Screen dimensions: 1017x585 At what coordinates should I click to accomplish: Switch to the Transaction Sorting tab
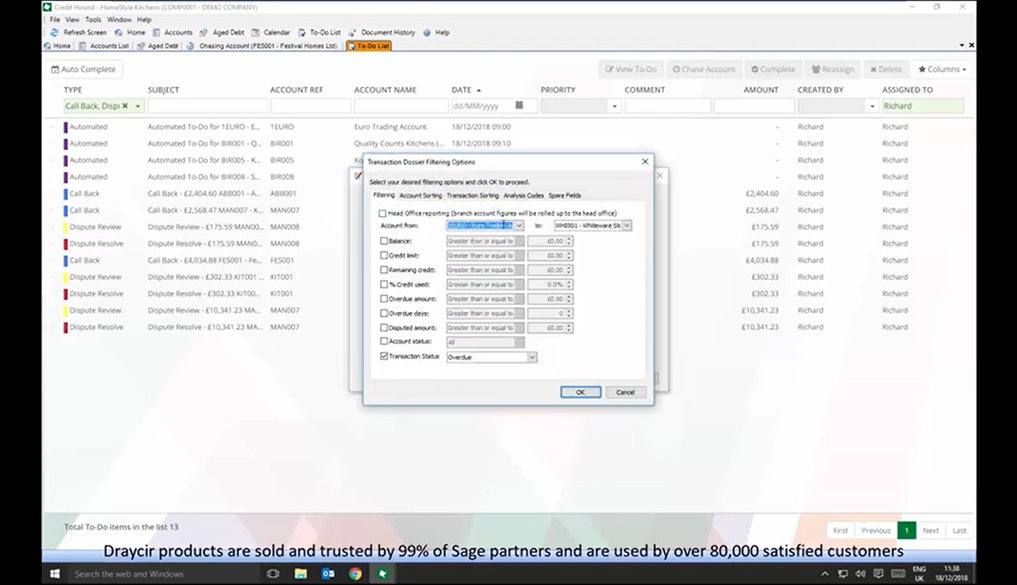coord(473,195)
